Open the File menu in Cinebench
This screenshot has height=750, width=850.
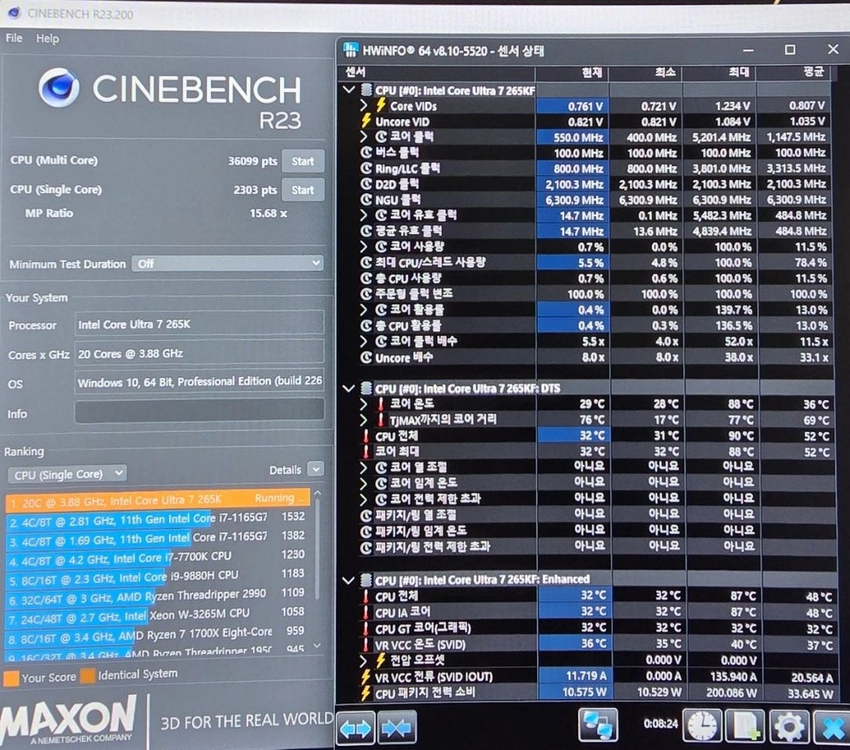pyautogui.click(x=14, y=38)
